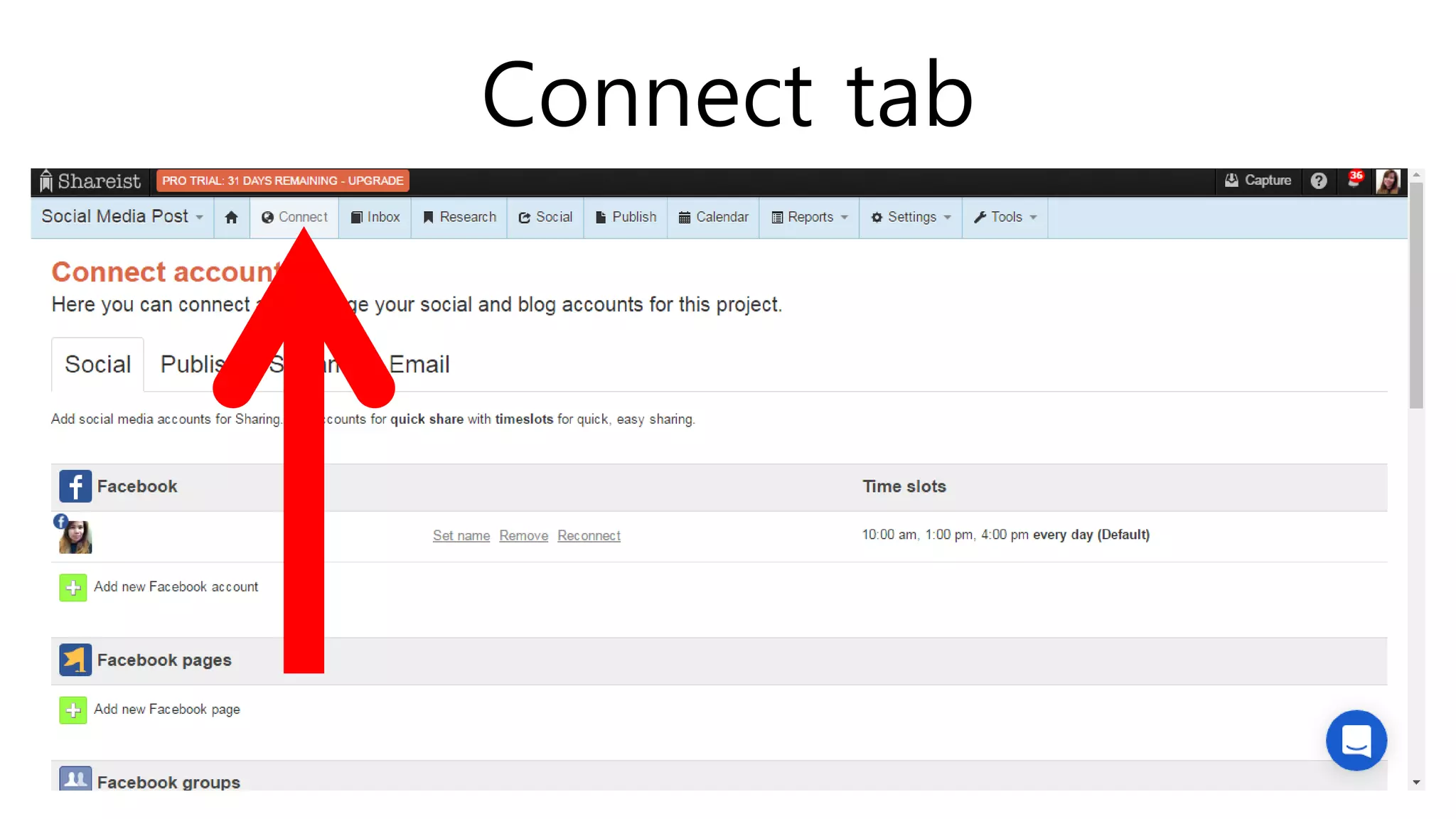This screenshot has width=1456, height=819.
Task: Click the Capture button
Action: coord(1258,181)
